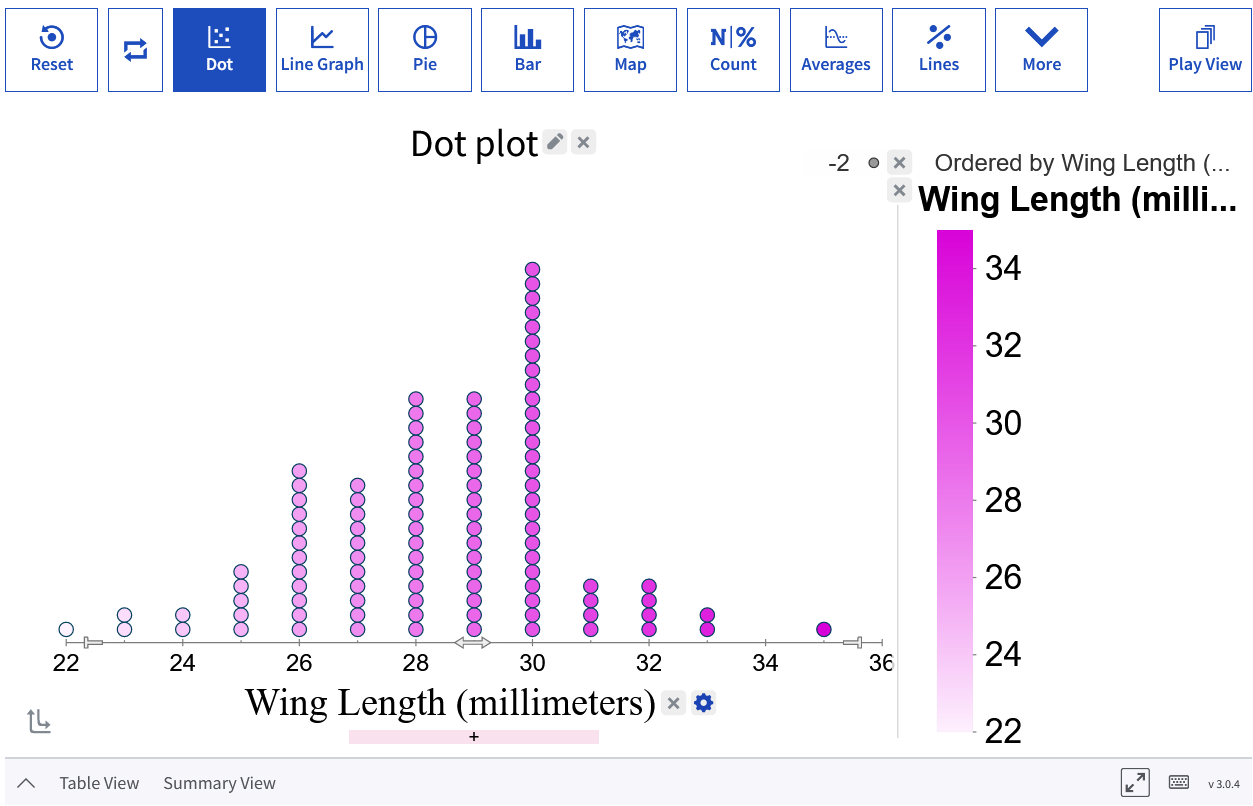
Task: Choose the Bar chart view
Action: coord(527,50)
